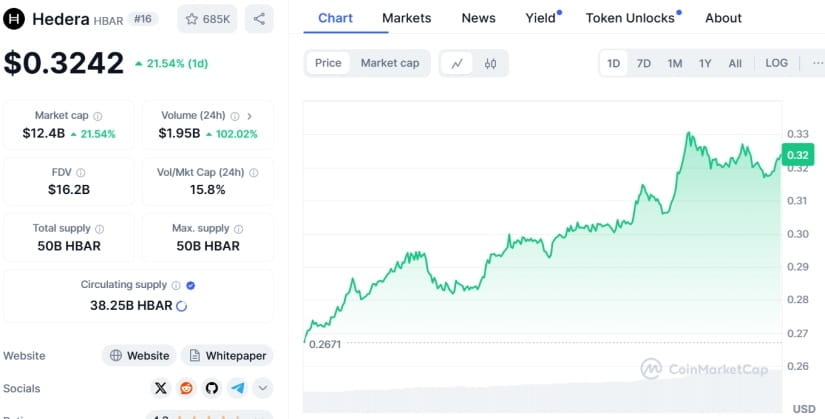
Task: Click the FDV info icon
Action: (81, 173)
